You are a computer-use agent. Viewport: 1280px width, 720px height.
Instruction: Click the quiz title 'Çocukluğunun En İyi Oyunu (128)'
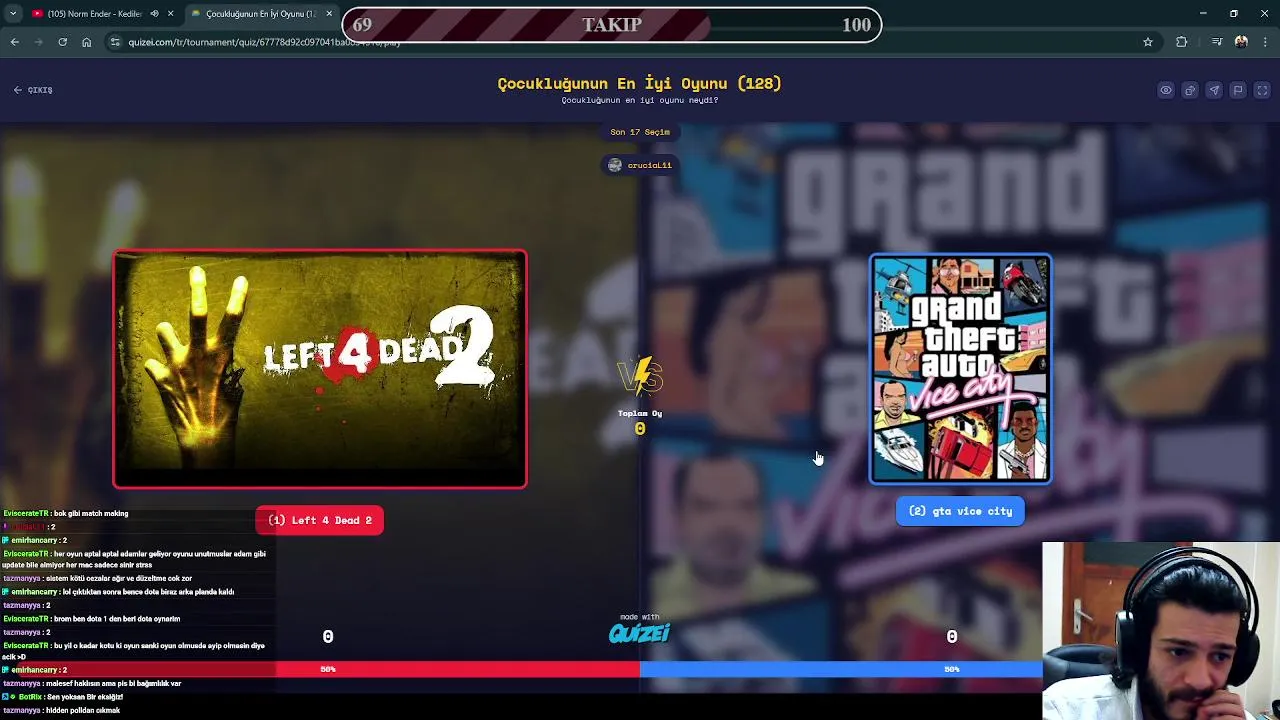click(640, 84)
